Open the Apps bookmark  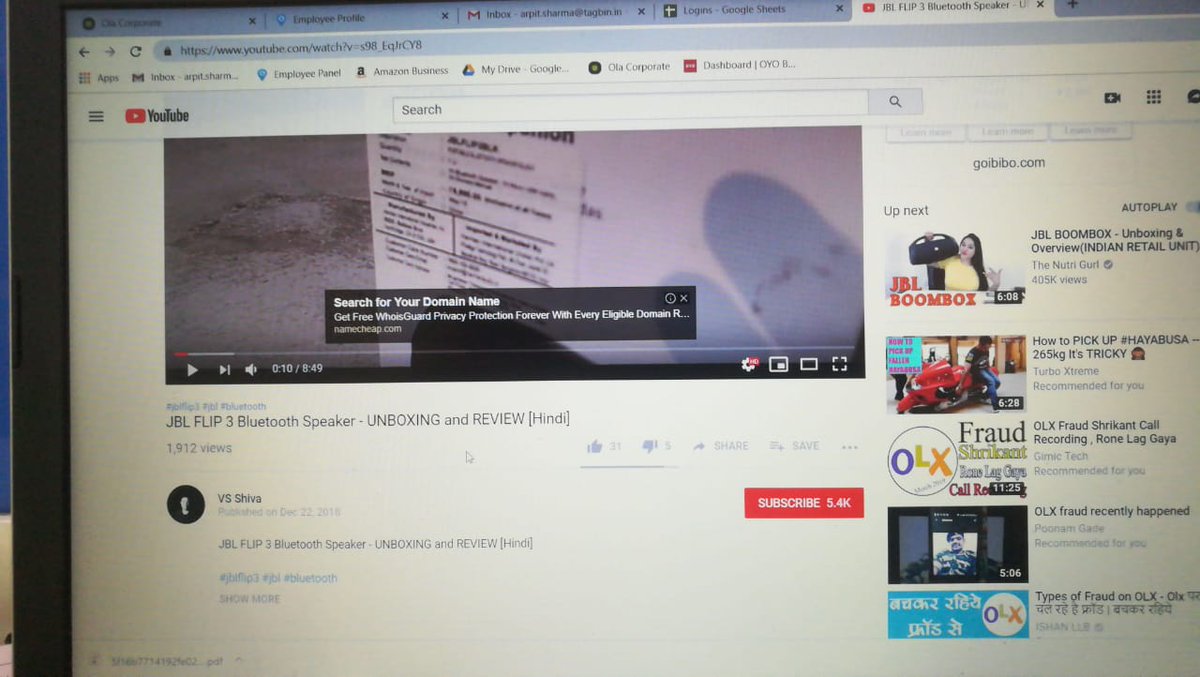98,78
